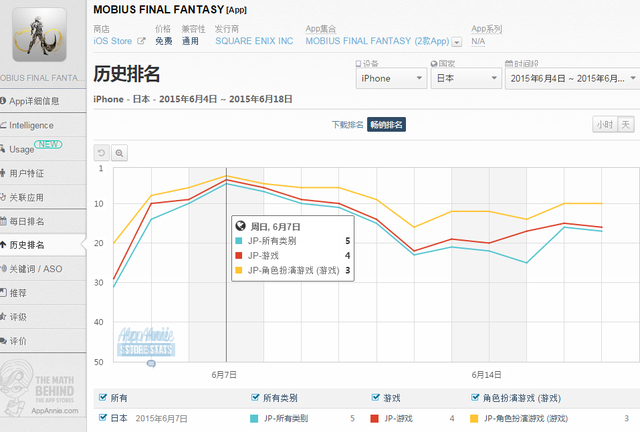Click the comment bubble icon below chart
Image resolution: width=640 pixels, height=432 pixels.
pos(151,363)
